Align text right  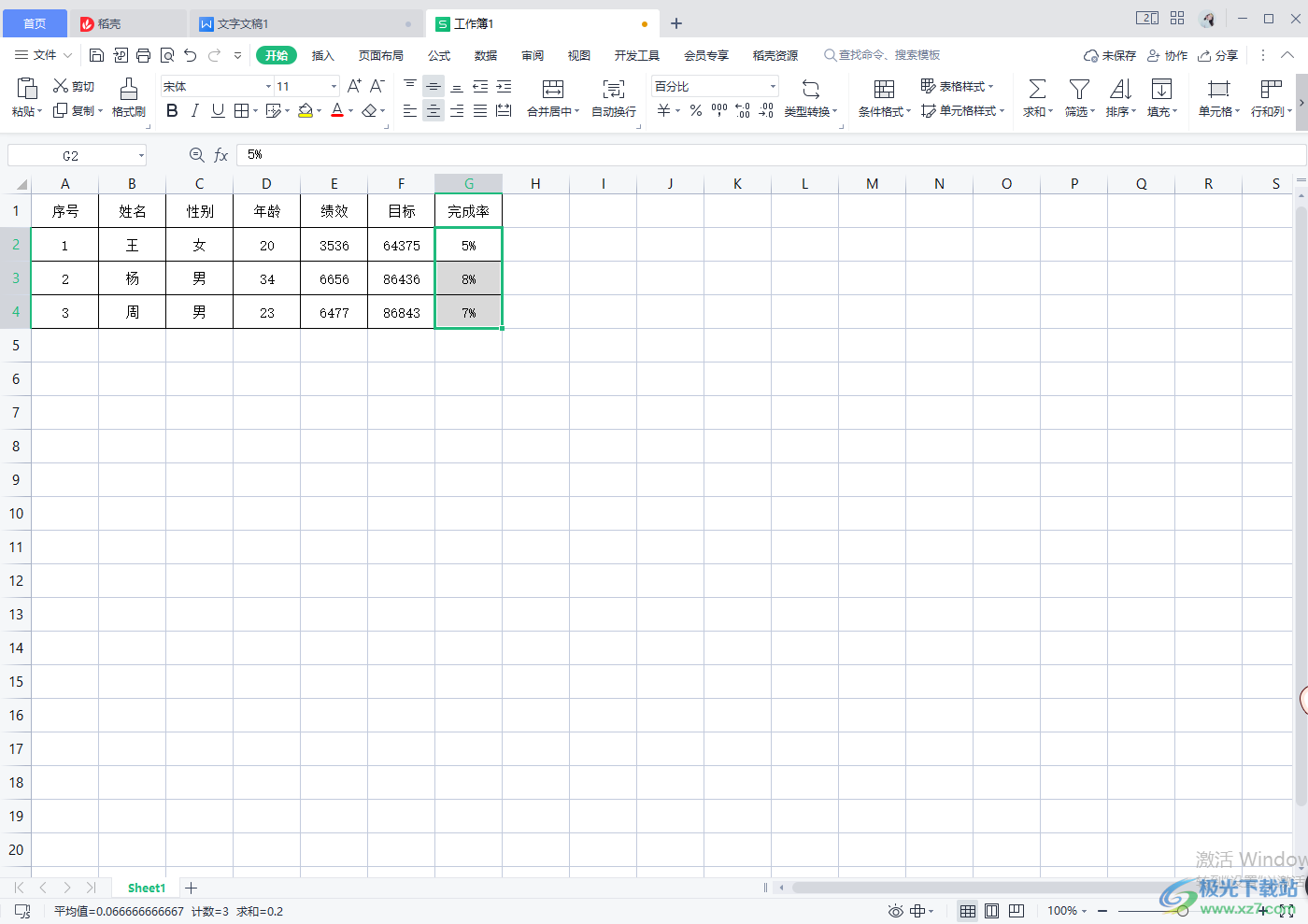coord(457,111)
